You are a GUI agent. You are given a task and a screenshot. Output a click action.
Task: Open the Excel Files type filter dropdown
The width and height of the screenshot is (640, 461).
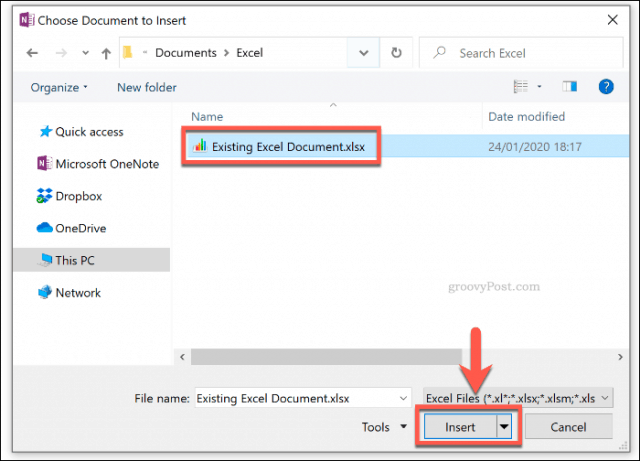point(518,398)
